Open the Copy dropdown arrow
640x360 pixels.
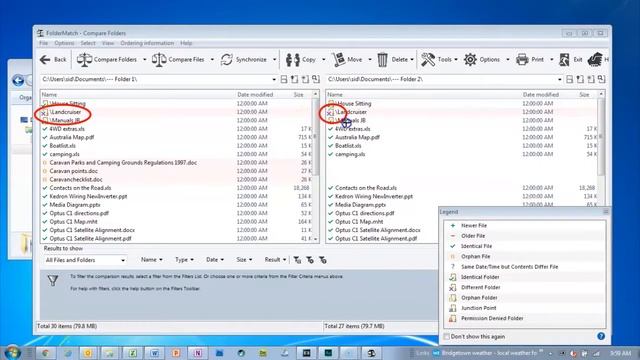click(x=324, y=60)
